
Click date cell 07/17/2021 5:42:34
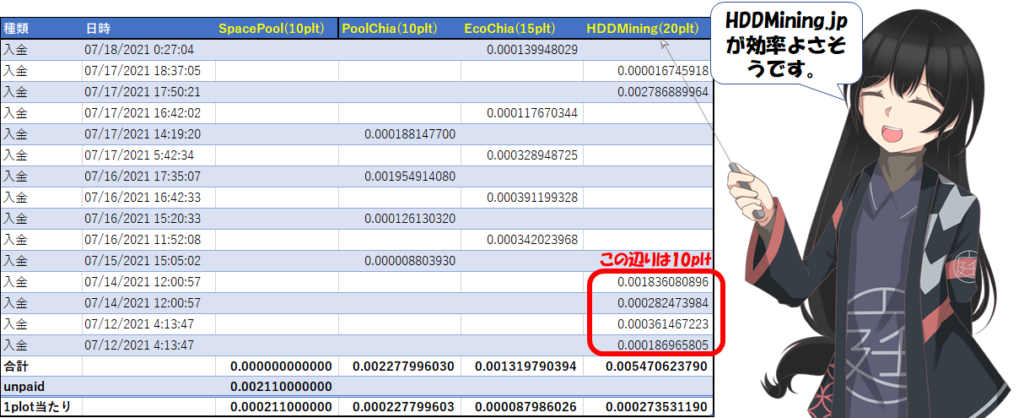coord(140,155)
